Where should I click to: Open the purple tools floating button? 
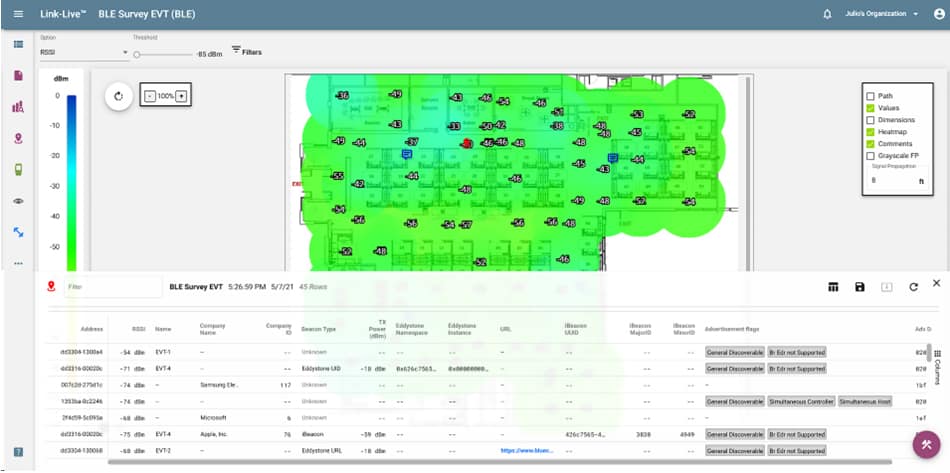click(927, 444)
